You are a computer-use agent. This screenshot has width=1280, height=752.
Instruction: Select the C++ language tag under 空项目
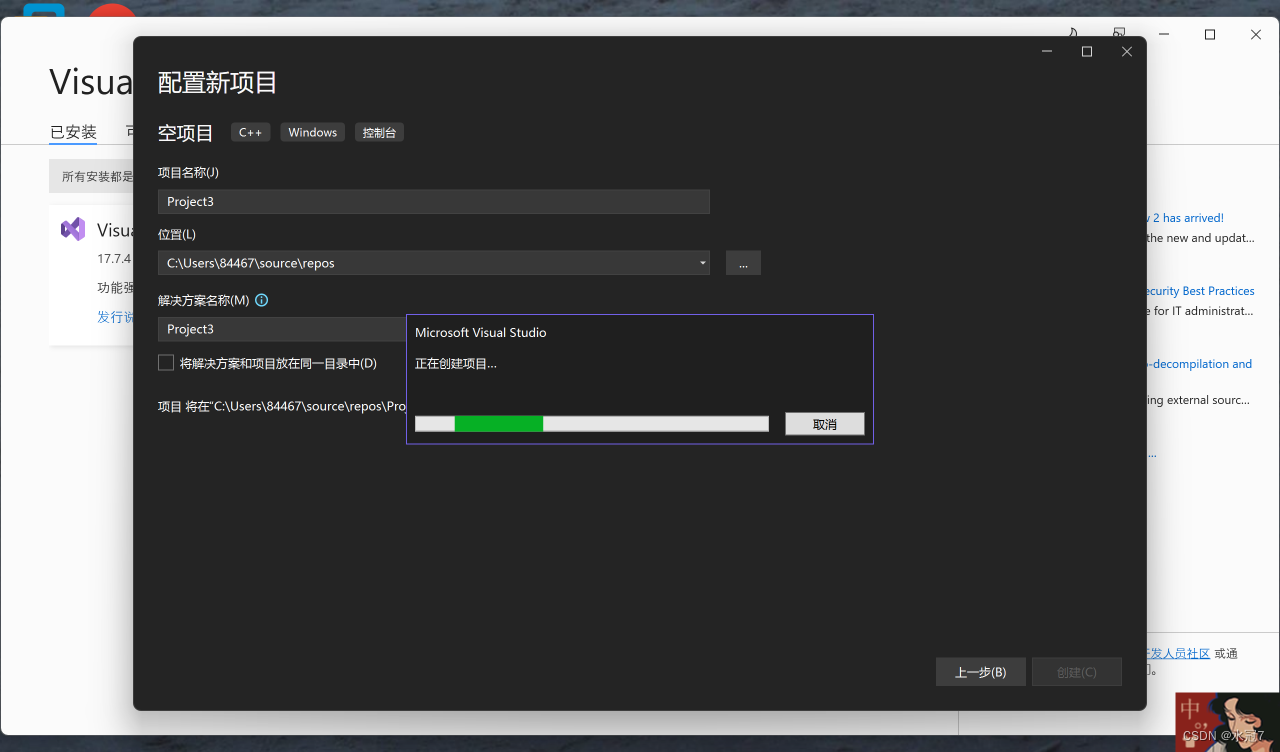pyautogui.click(x=250, y=131)
